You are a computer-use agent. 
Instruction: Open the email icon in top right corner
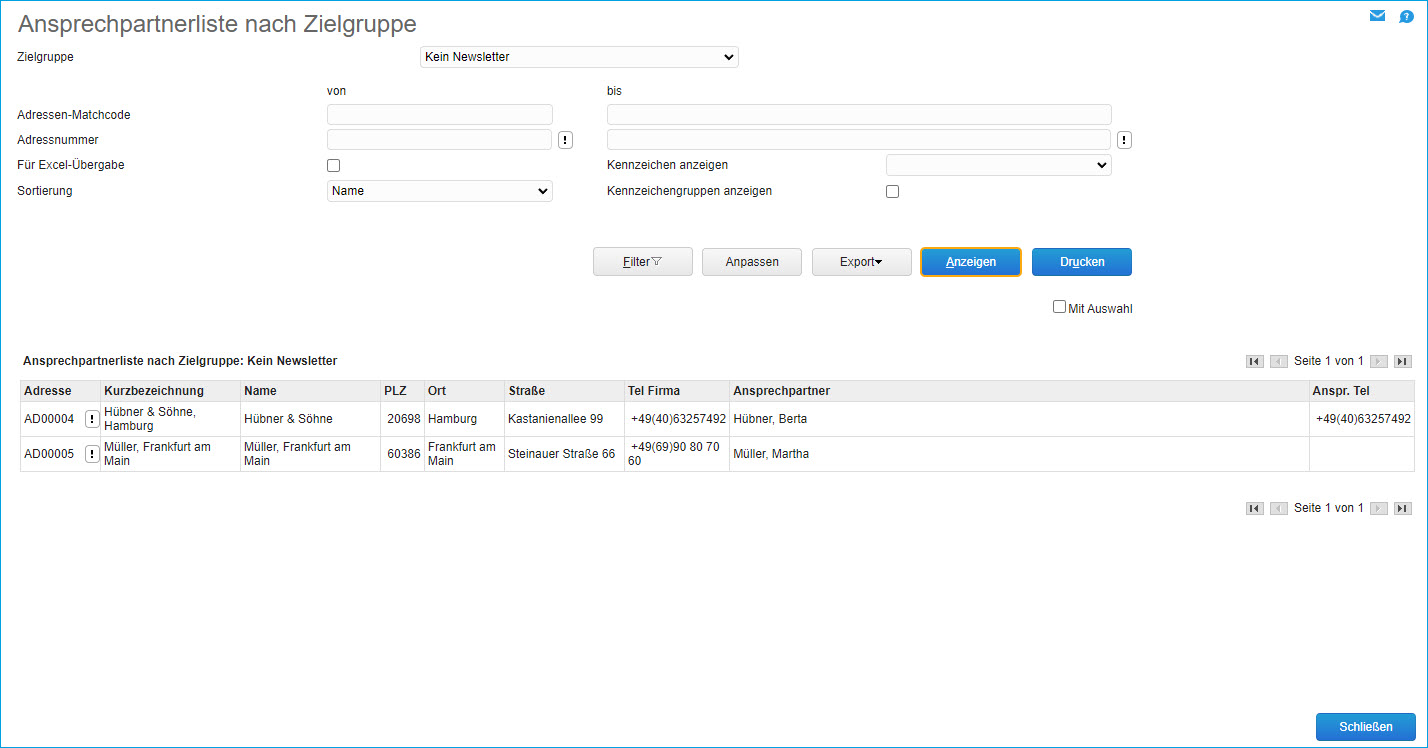click(x=1377, y=15)
